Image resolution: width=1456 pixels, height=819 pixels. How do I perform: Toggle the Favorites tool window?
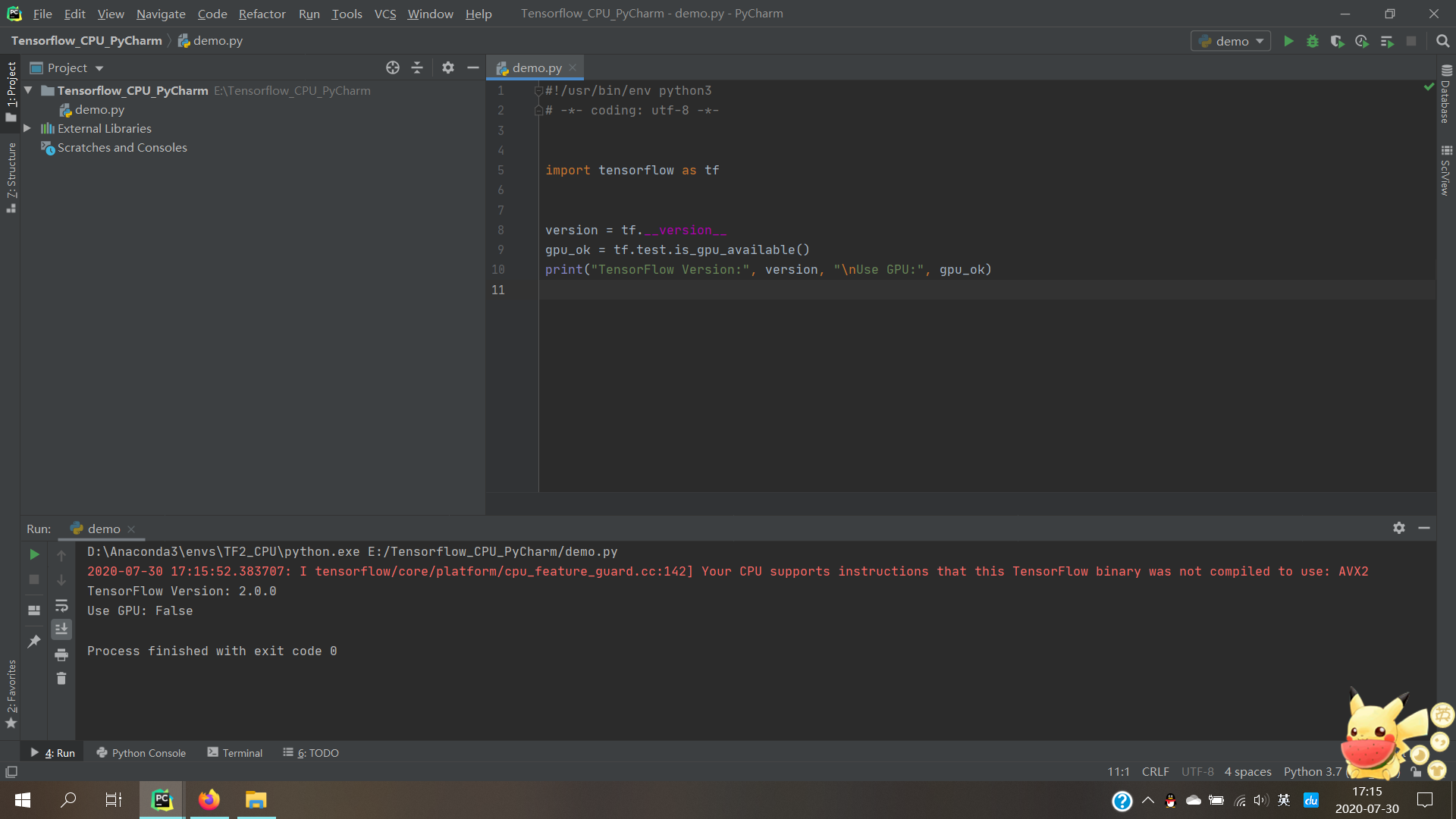pos(11,694)
